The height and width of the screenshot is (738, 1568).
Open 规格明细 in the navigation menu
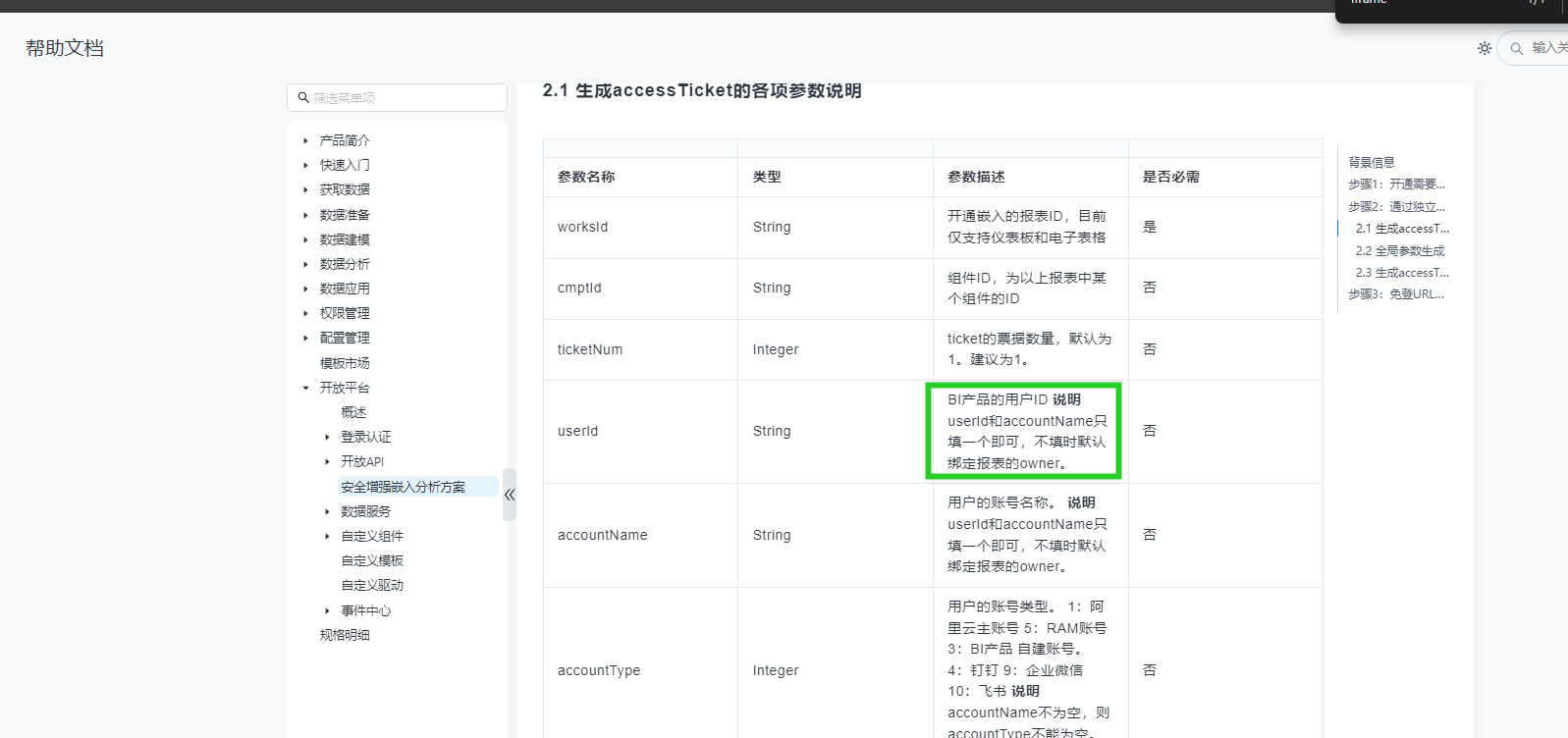point(345,636)
